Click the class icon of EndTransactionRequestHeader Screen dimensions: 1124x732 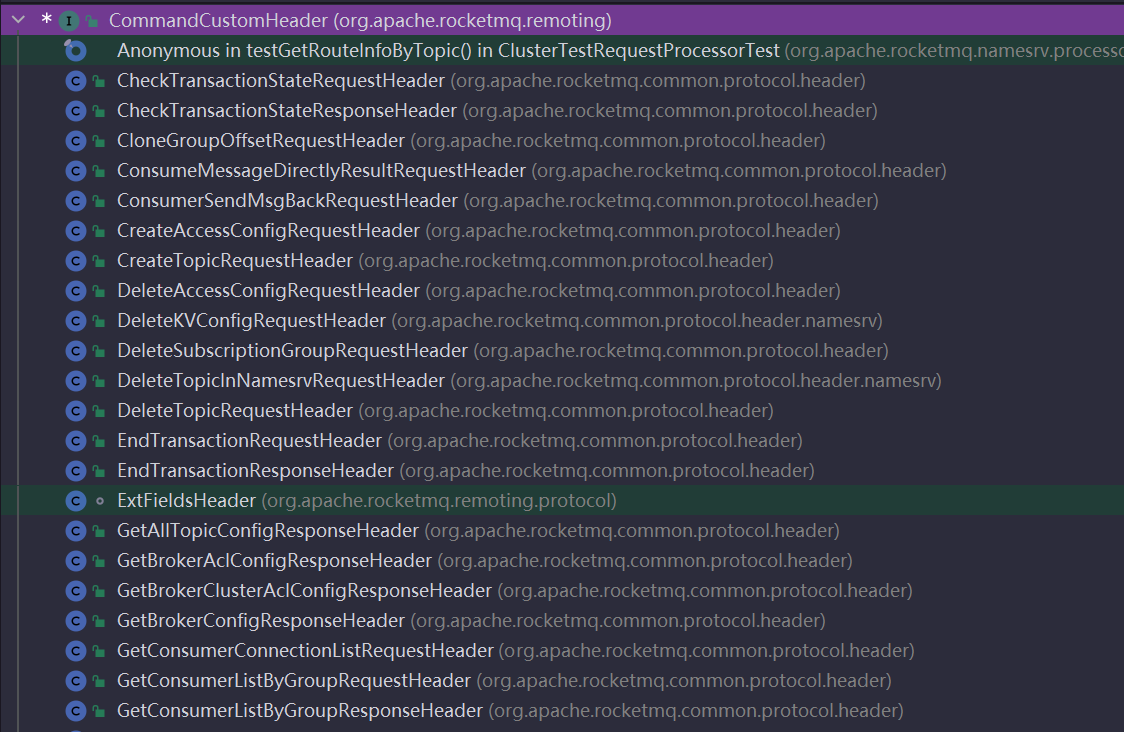pos(75,441)
